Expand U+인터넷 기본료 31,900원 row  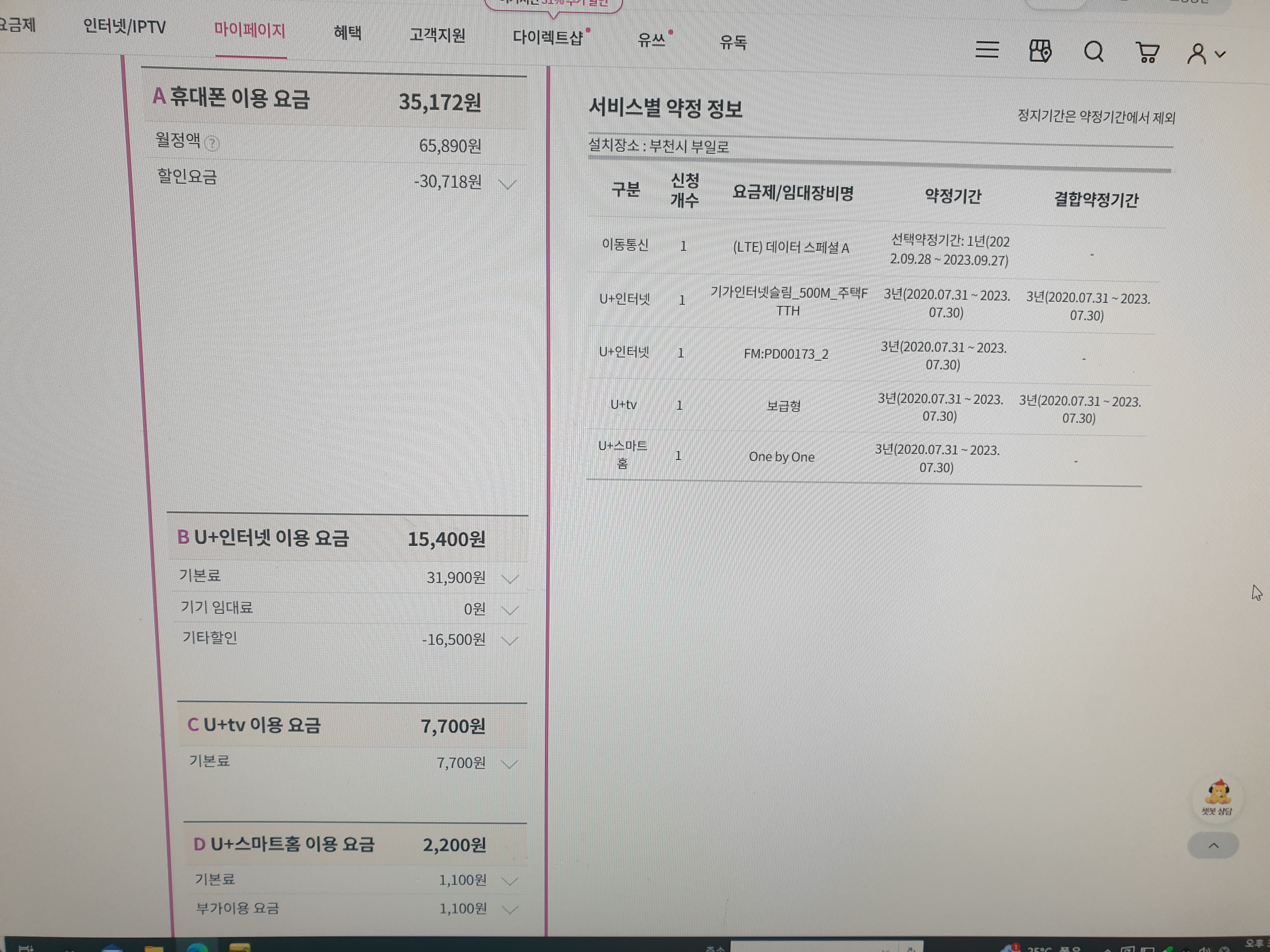coord(510,578)
